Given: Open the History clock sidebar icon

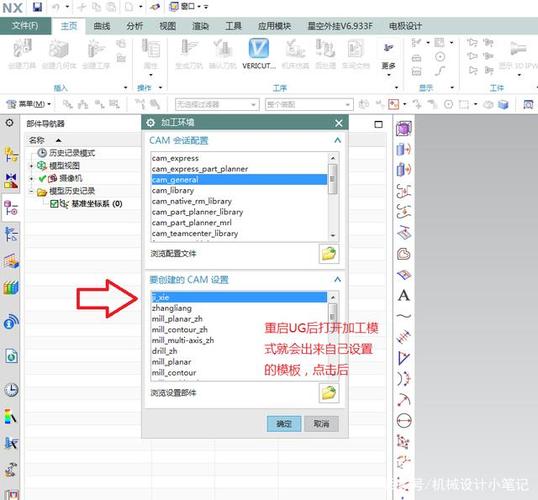Looking at the screenshot, I should pyautogui.click(x=11, y=390).
